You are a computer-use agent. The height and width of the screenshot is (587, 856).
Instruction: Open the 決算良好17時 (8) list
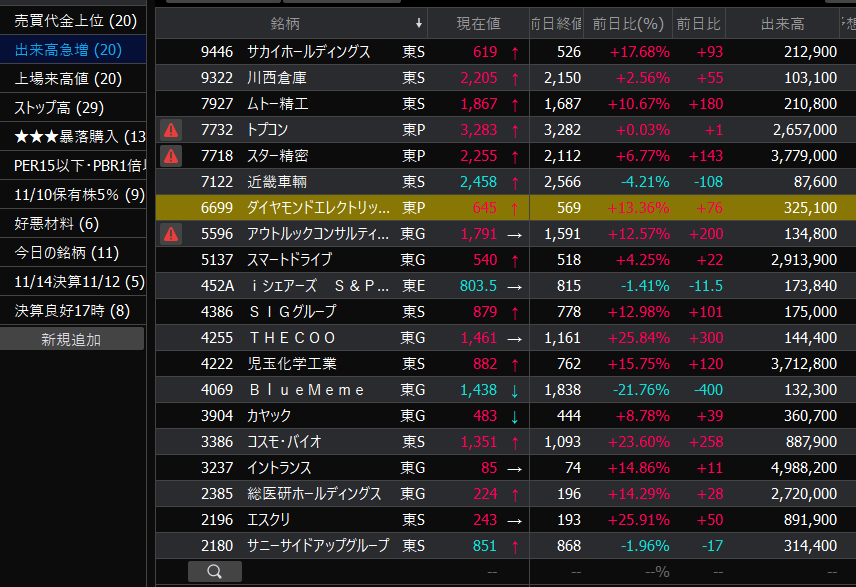[66, 311]
